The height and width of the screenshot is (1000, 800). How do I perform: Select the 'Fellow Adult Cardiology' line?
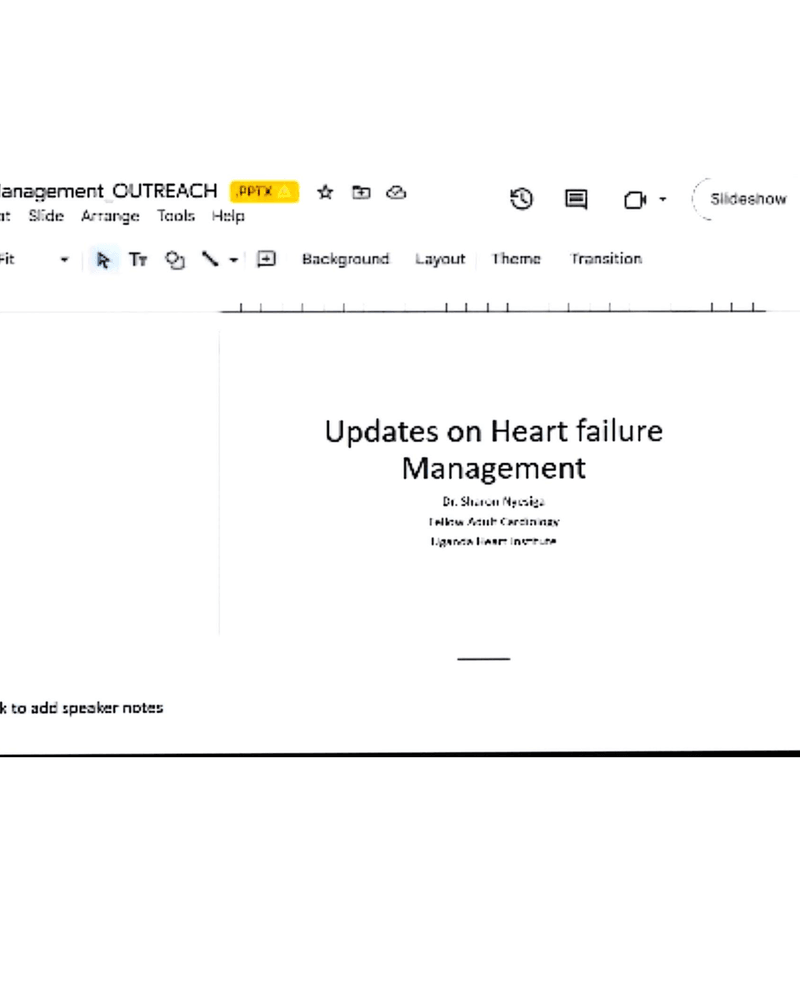[494, 522]
